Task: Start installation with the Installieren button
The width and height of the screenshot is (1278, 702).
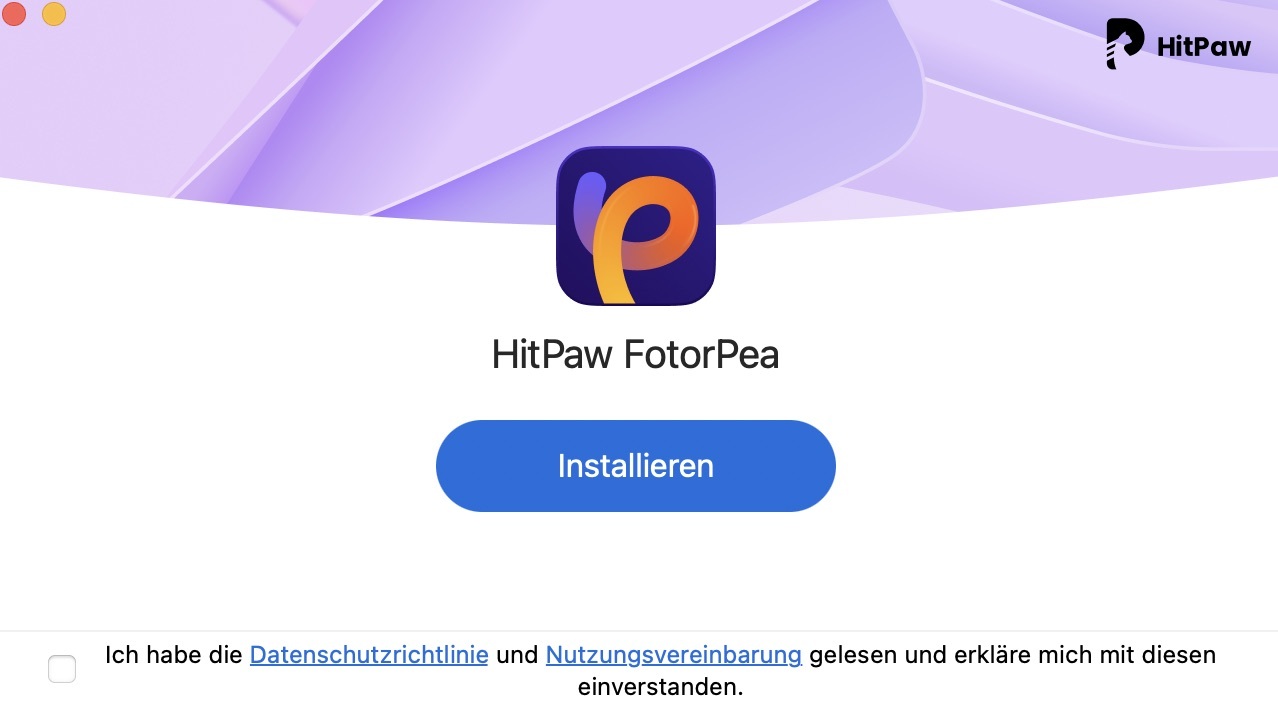Action: (x=635, y=466)
